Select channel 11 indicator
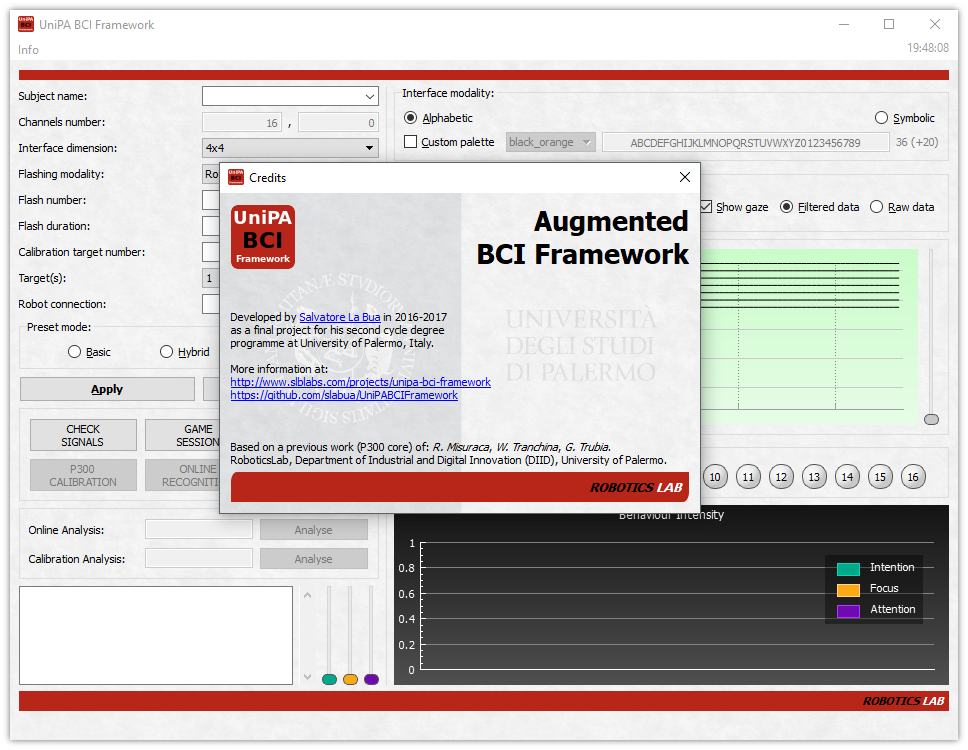The width and height of the screenshot is (968, 750). tap(748, 477)
